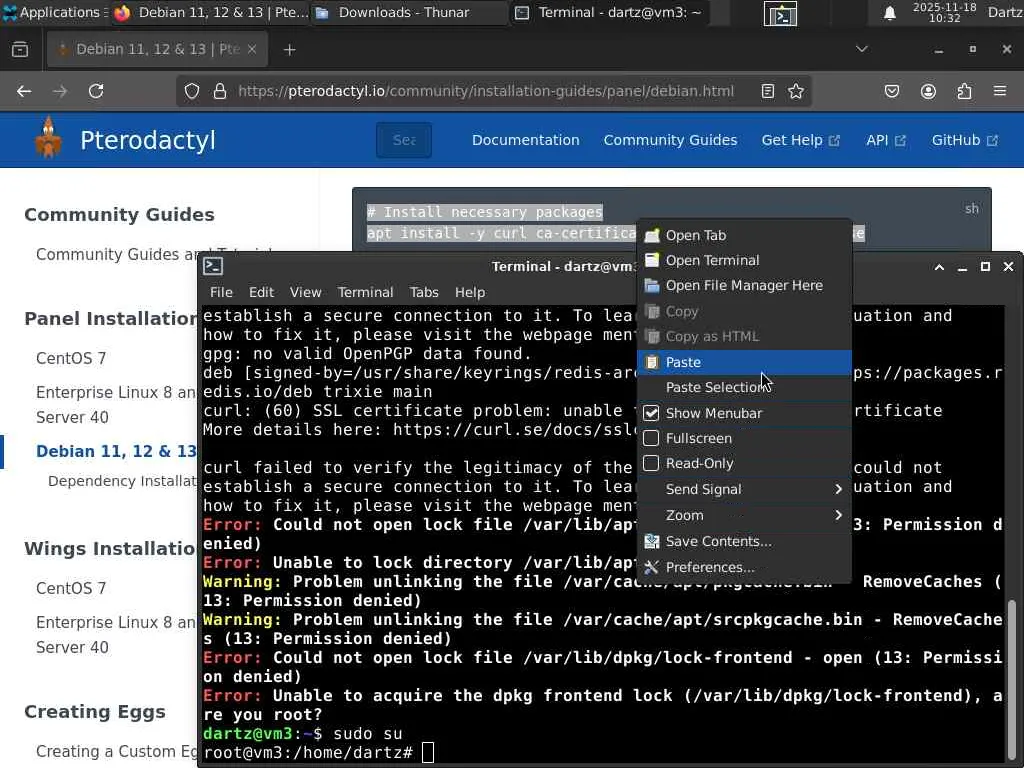1024x768 pixels.
Task: Reload the Pterodactyl page
Action: pyautogui.click(x=96, y=91)
